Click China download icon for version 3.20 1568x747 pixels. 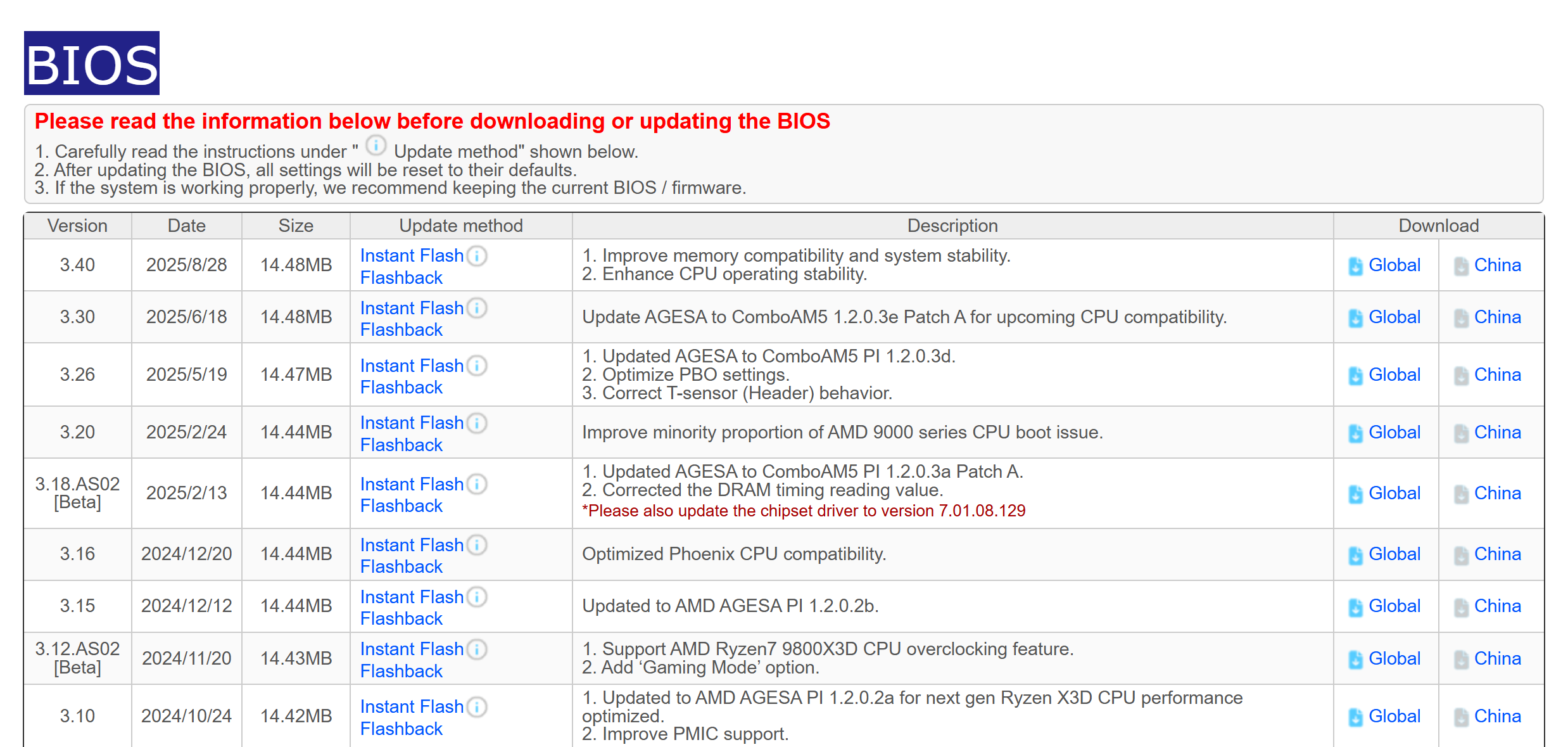click(x=1461, y=433)
